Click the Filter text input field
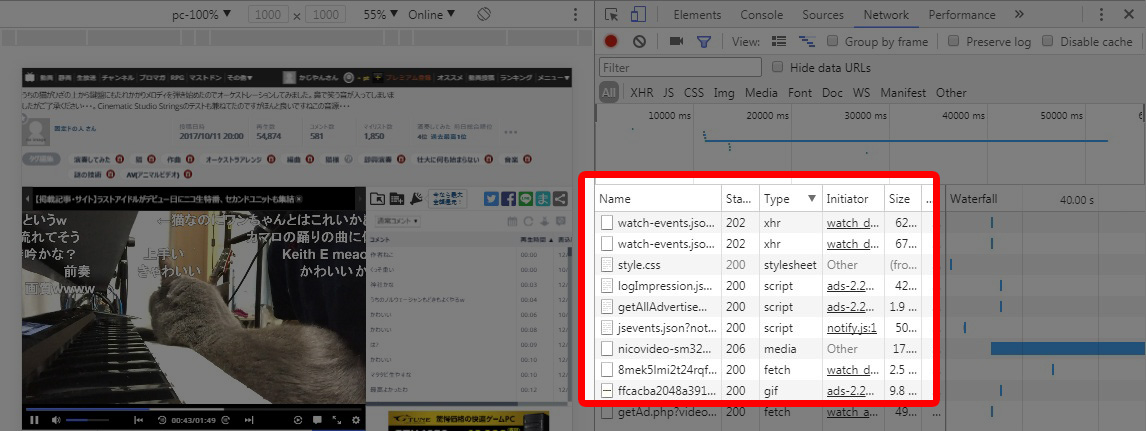Image resolution: width=1146 pixels, height=431 pixels. 679,68
